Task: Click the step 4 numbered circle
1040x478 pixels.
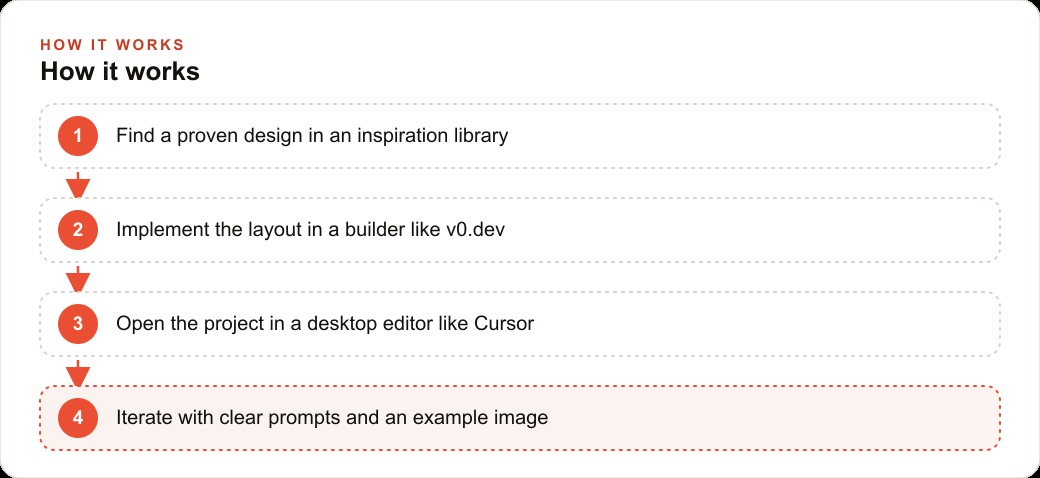Action: (x=78, y=418)
